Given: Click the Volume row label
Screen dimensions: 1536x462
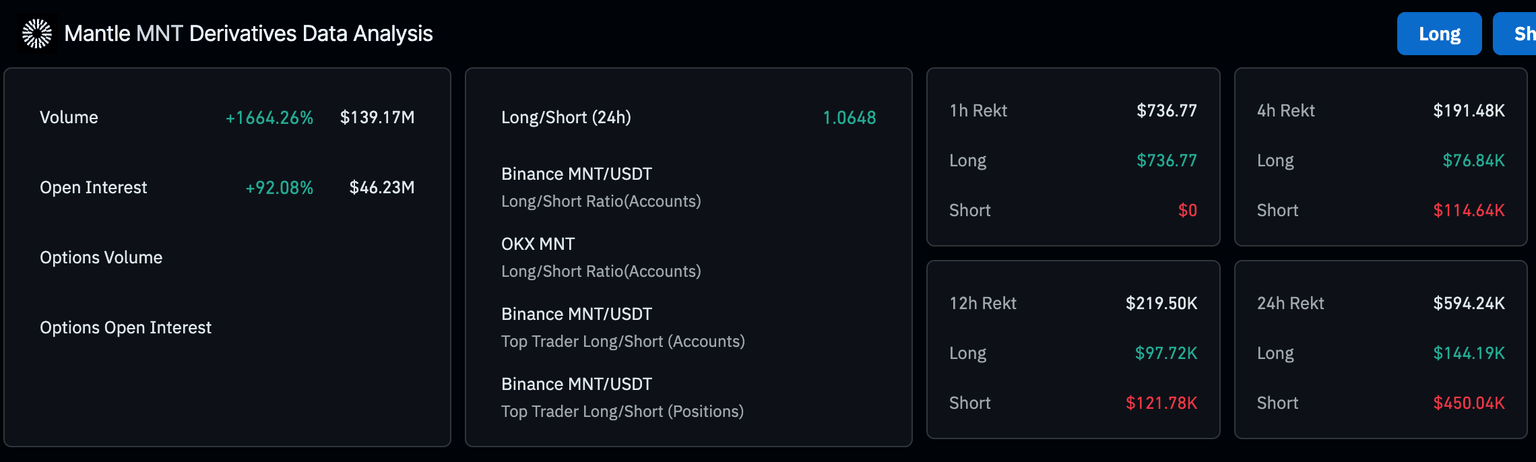Looking at the screenshot, I should (x=69, y=118).
